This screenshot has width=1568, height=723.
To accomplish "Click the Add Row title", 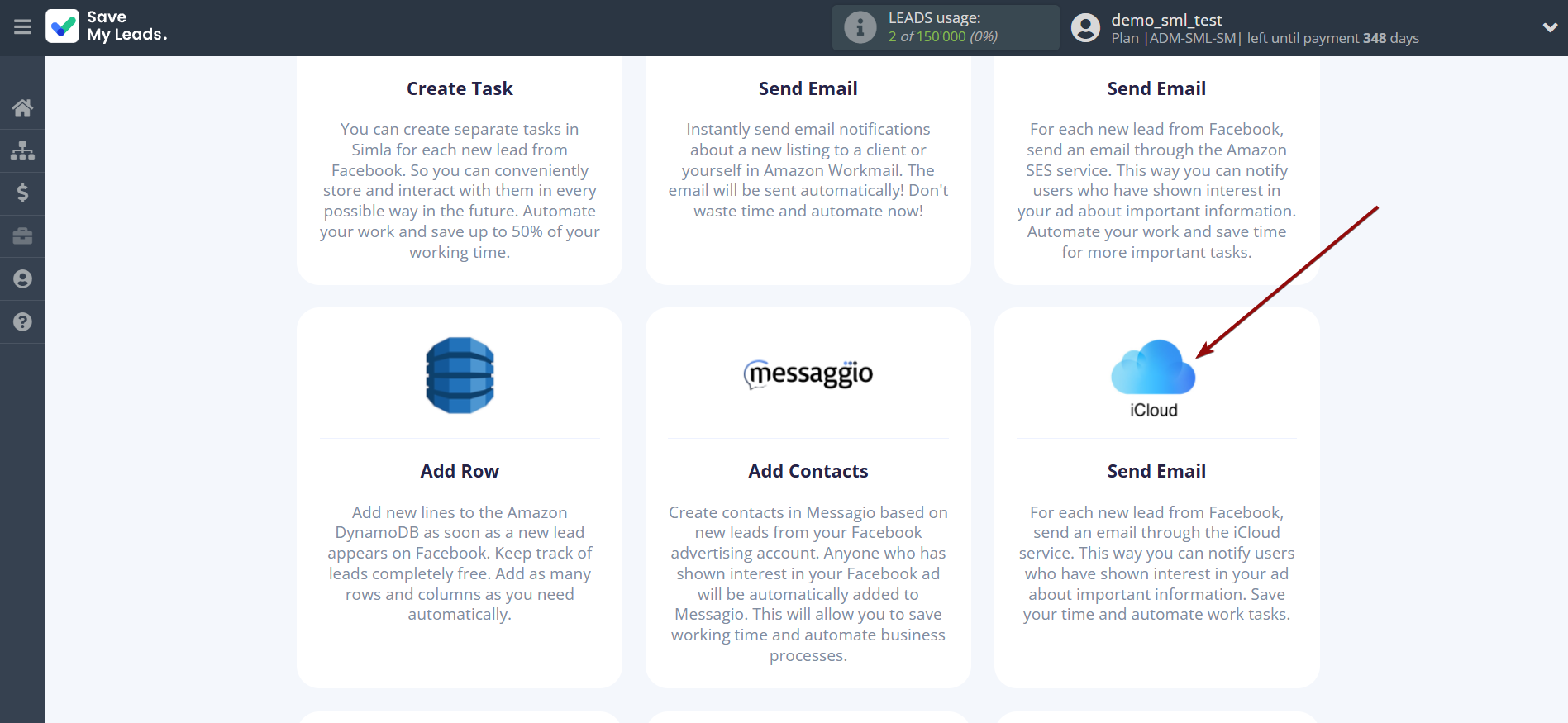I will coord(460,471).
